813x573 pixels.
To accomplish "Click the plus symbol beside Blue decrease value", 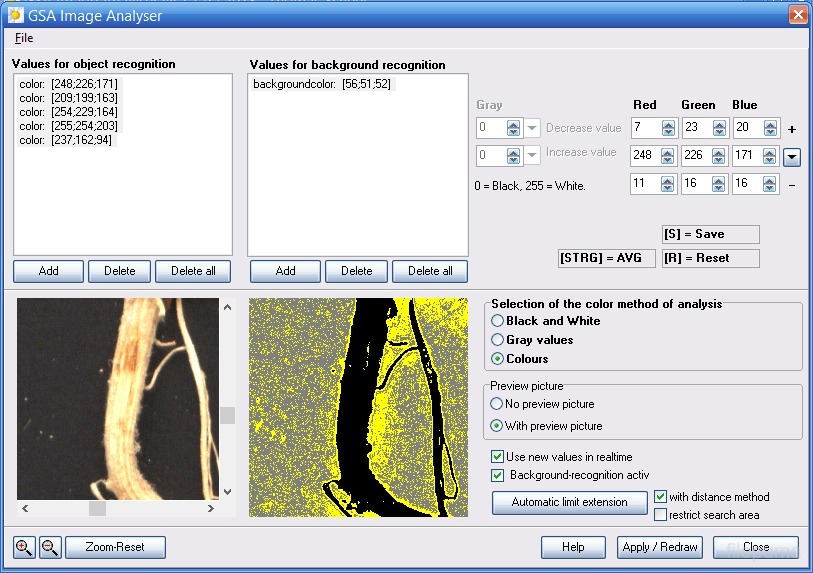I will pos(792,129).
